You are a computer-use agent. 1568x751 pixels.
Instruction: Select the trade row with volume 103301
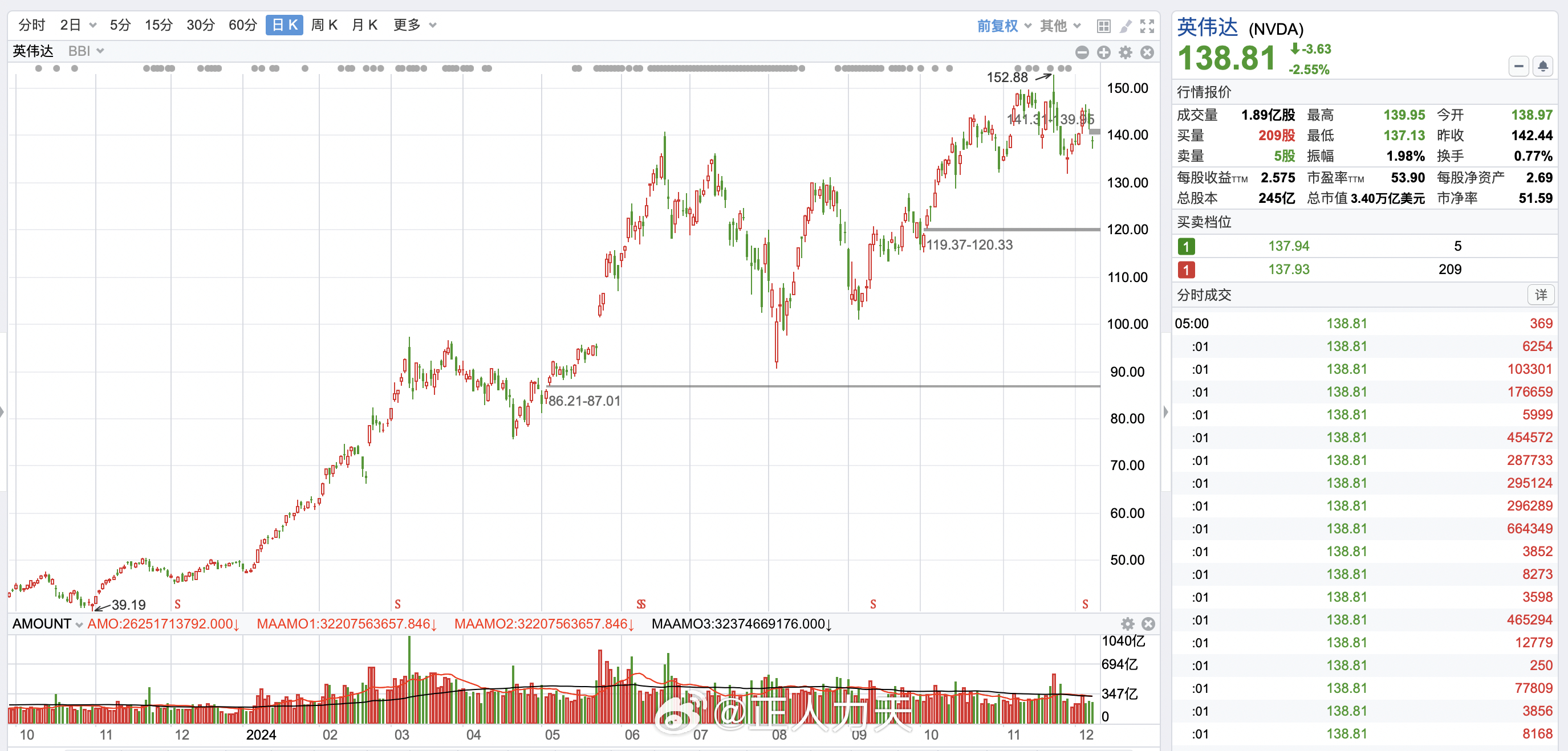click(1363, 369)
